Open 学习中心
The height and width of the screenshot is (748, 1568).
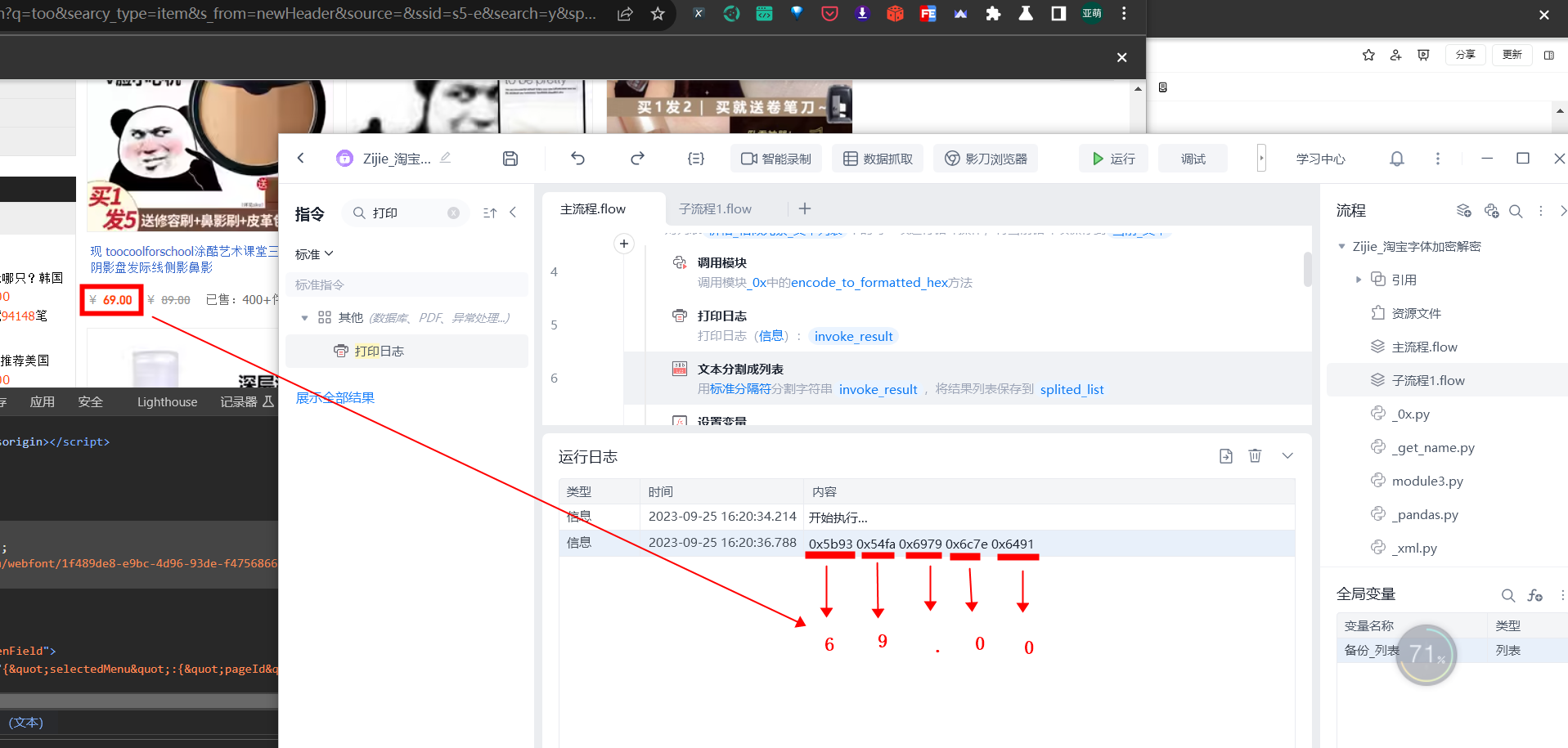pos(1320,159)
